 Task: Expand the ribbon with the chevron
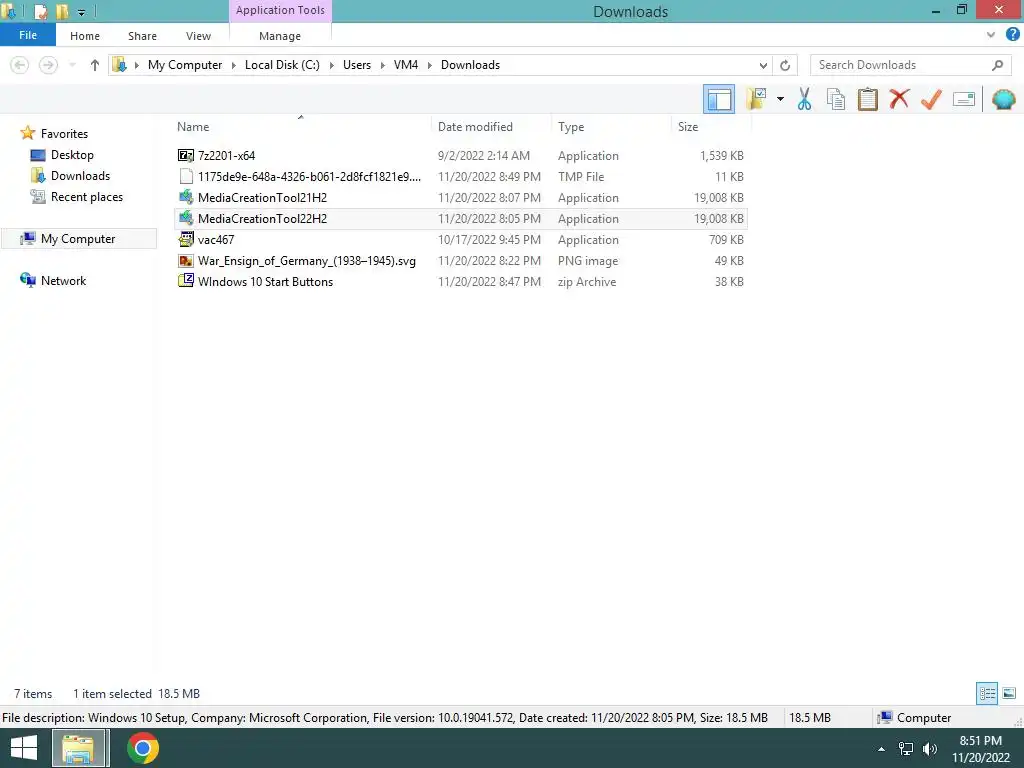[991, 35]
